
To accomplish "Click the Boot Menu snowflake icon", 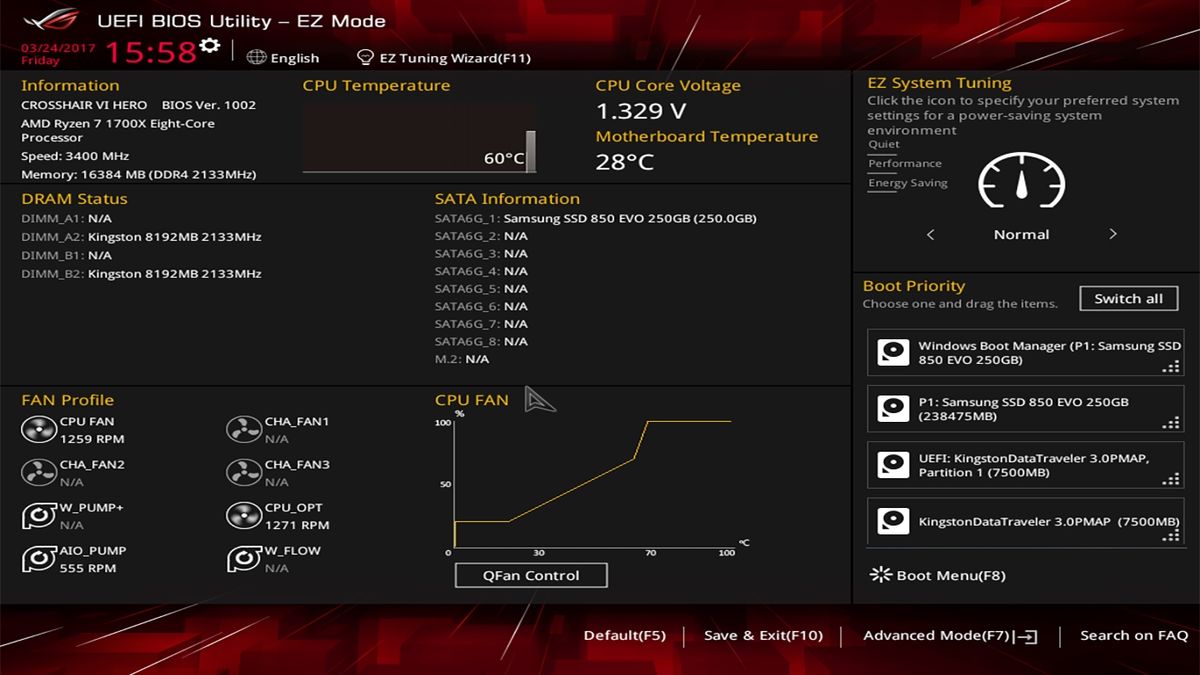I will [880, 575].
